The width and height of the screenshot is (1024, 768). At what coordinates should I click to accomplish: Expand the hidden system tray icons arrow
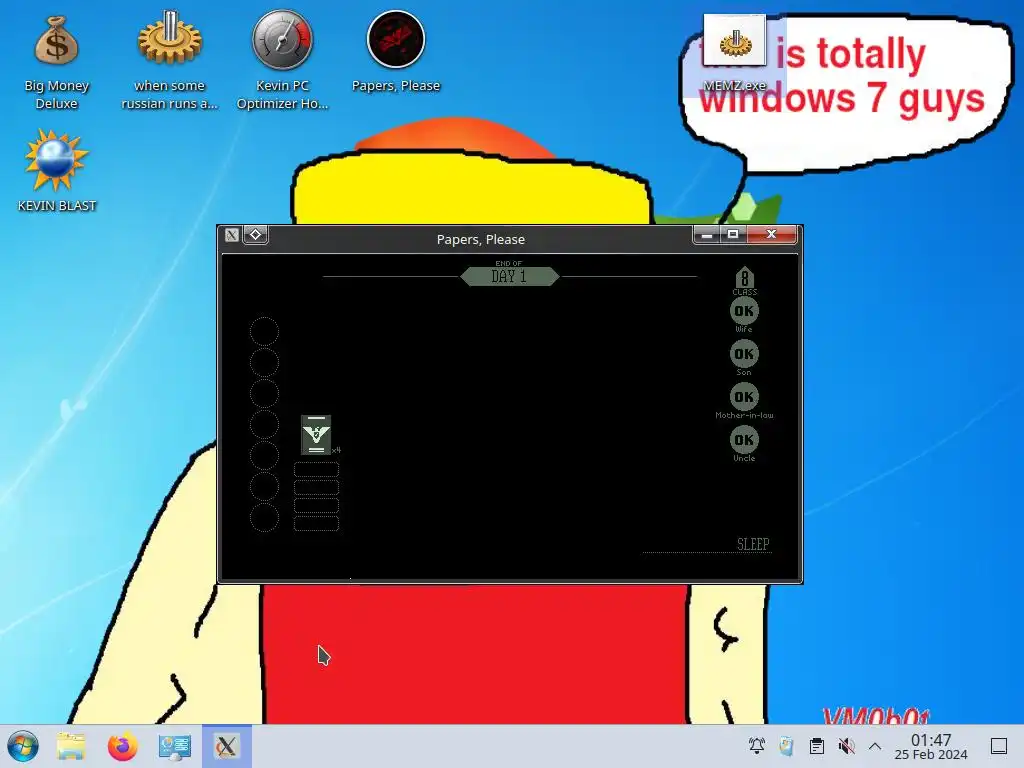[x=875, y=746]
